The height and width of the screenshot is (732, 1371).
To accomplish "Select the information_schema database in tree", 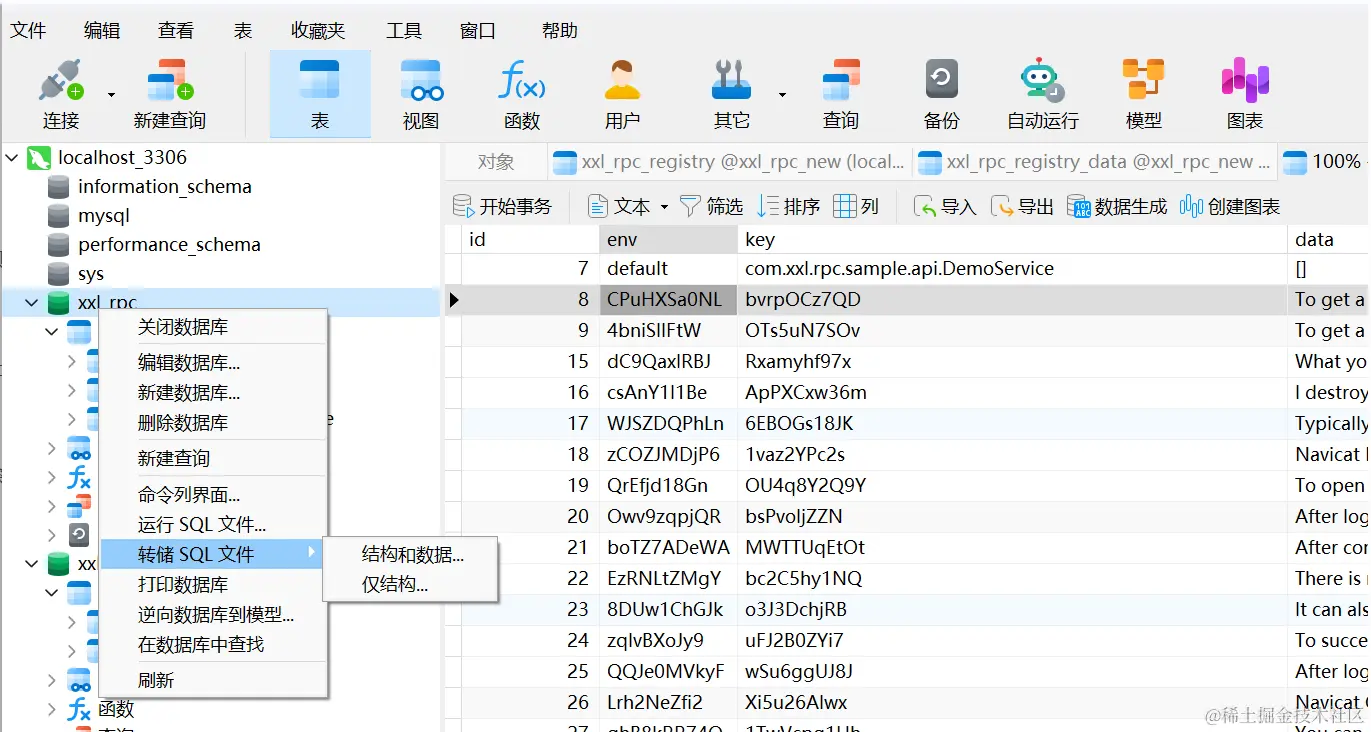I will tap(164, 187).
